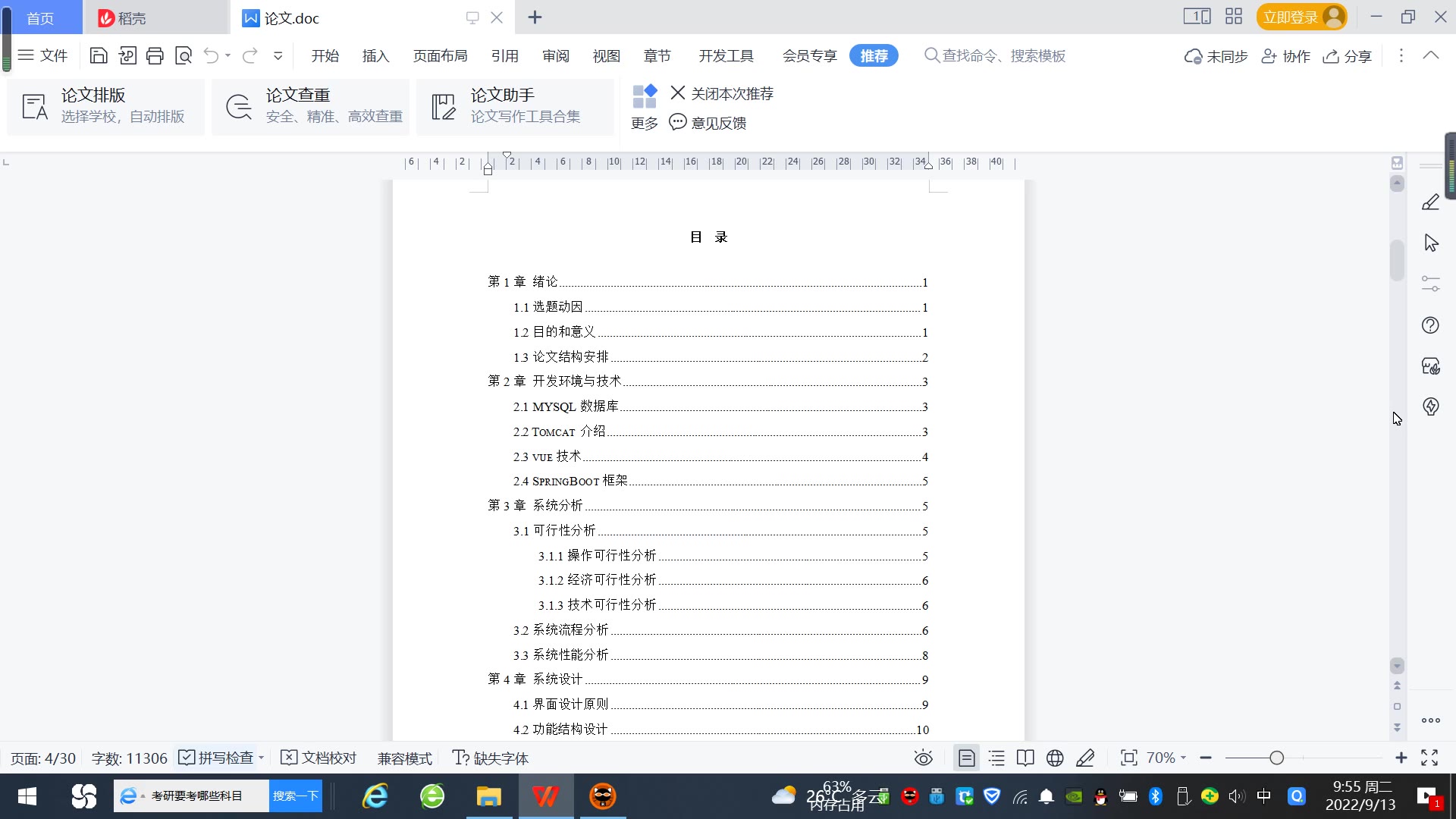Viewport: 1456px width, 819px height.
Task: Click the zoom out minus button
Action: tap(1206, 758)
